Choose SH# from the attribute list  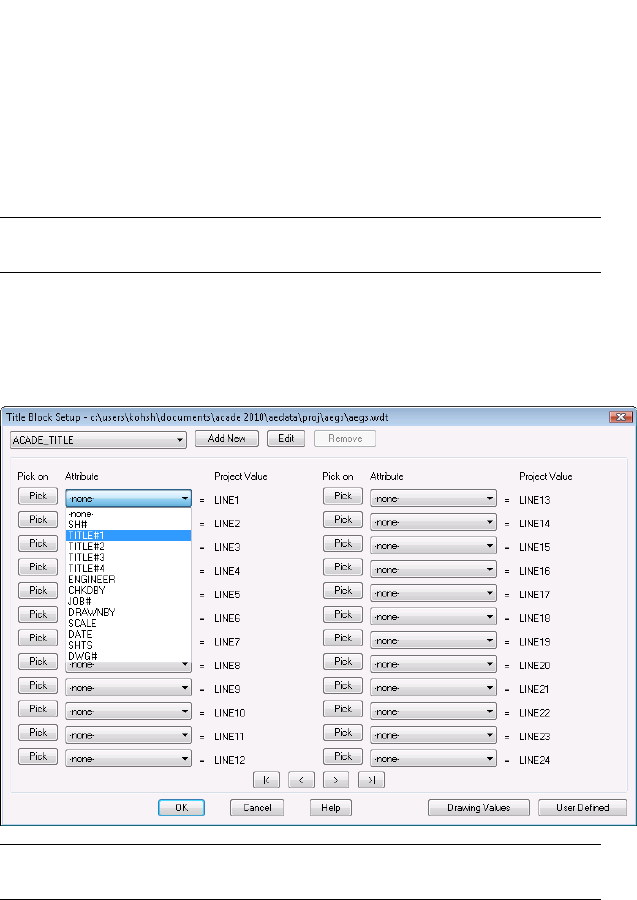pyautogui.click(x=129, y=525)
